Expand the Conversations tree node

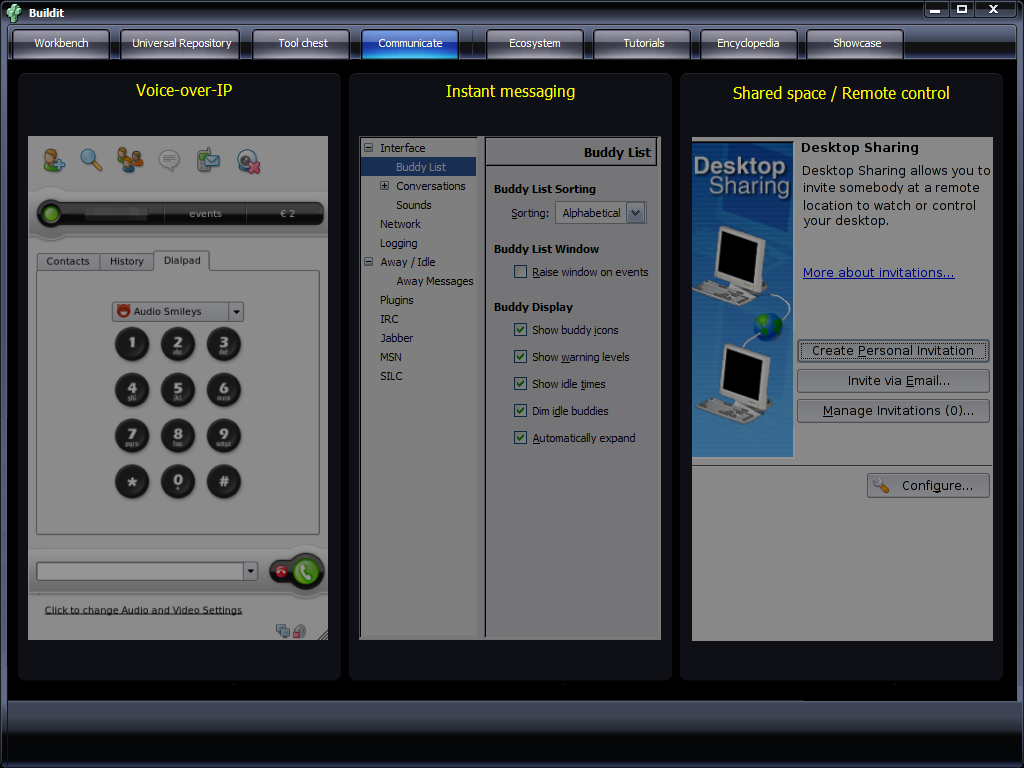[385, 186]
